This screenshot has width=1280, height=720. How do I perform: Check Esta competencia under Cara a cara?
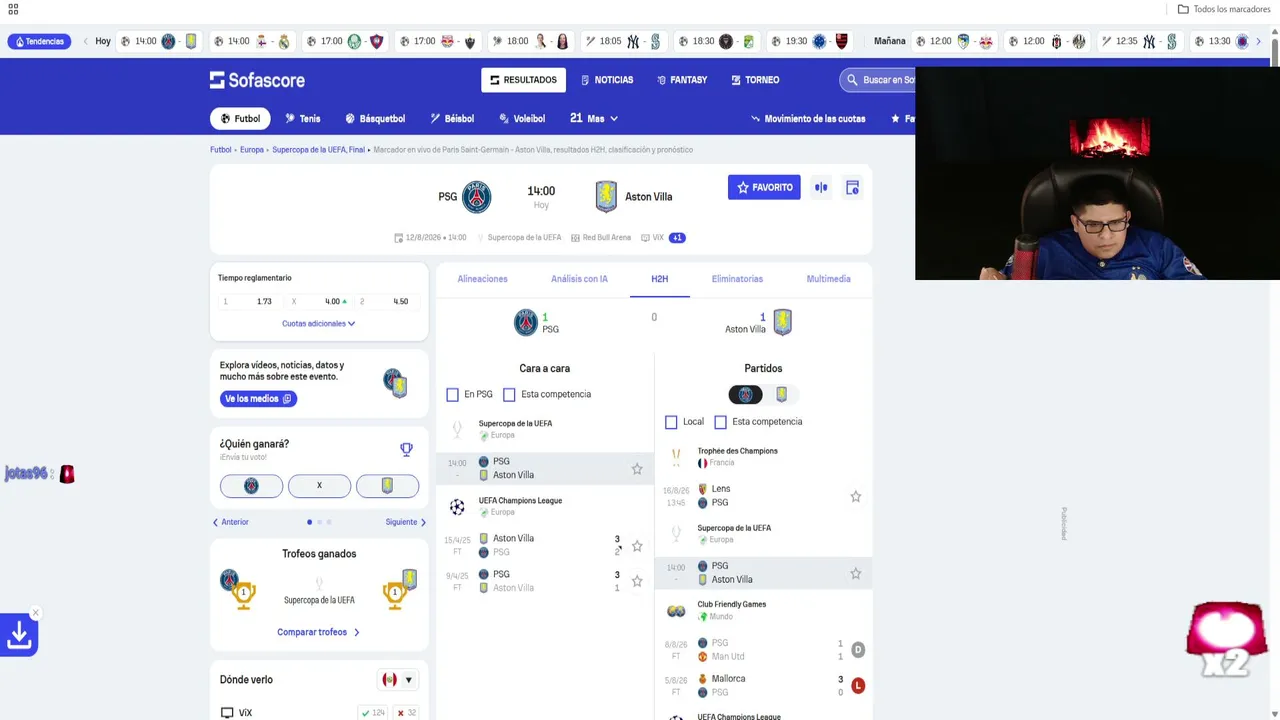(x=509, y=395)
